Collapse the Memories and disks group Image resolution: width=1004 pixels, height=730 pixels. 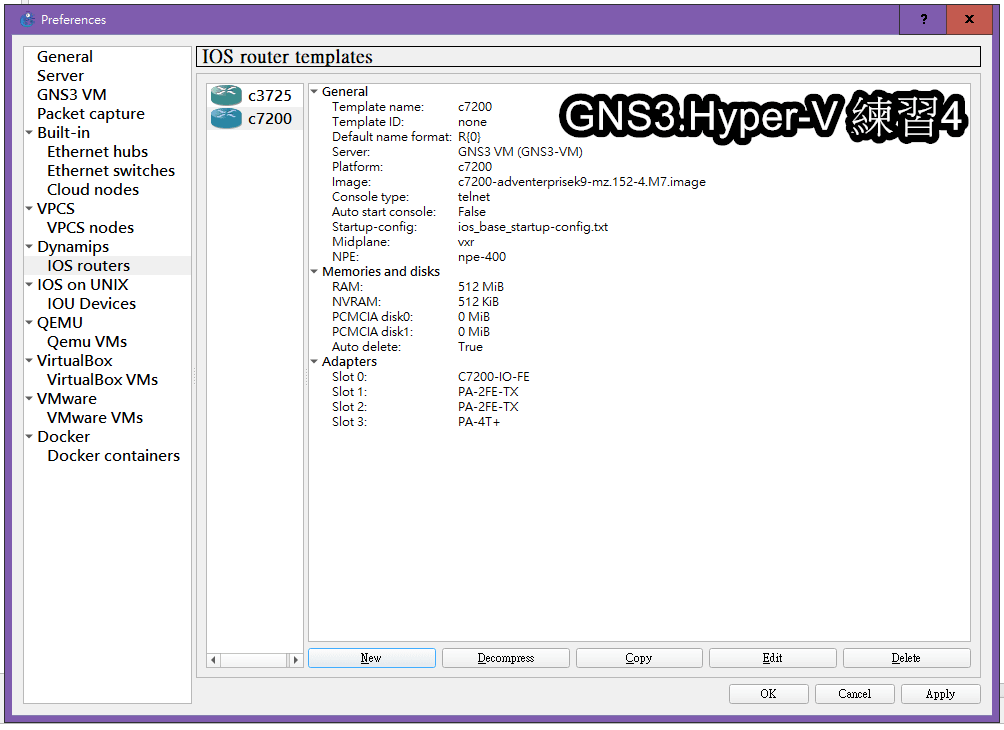click(x=314, y=272)
